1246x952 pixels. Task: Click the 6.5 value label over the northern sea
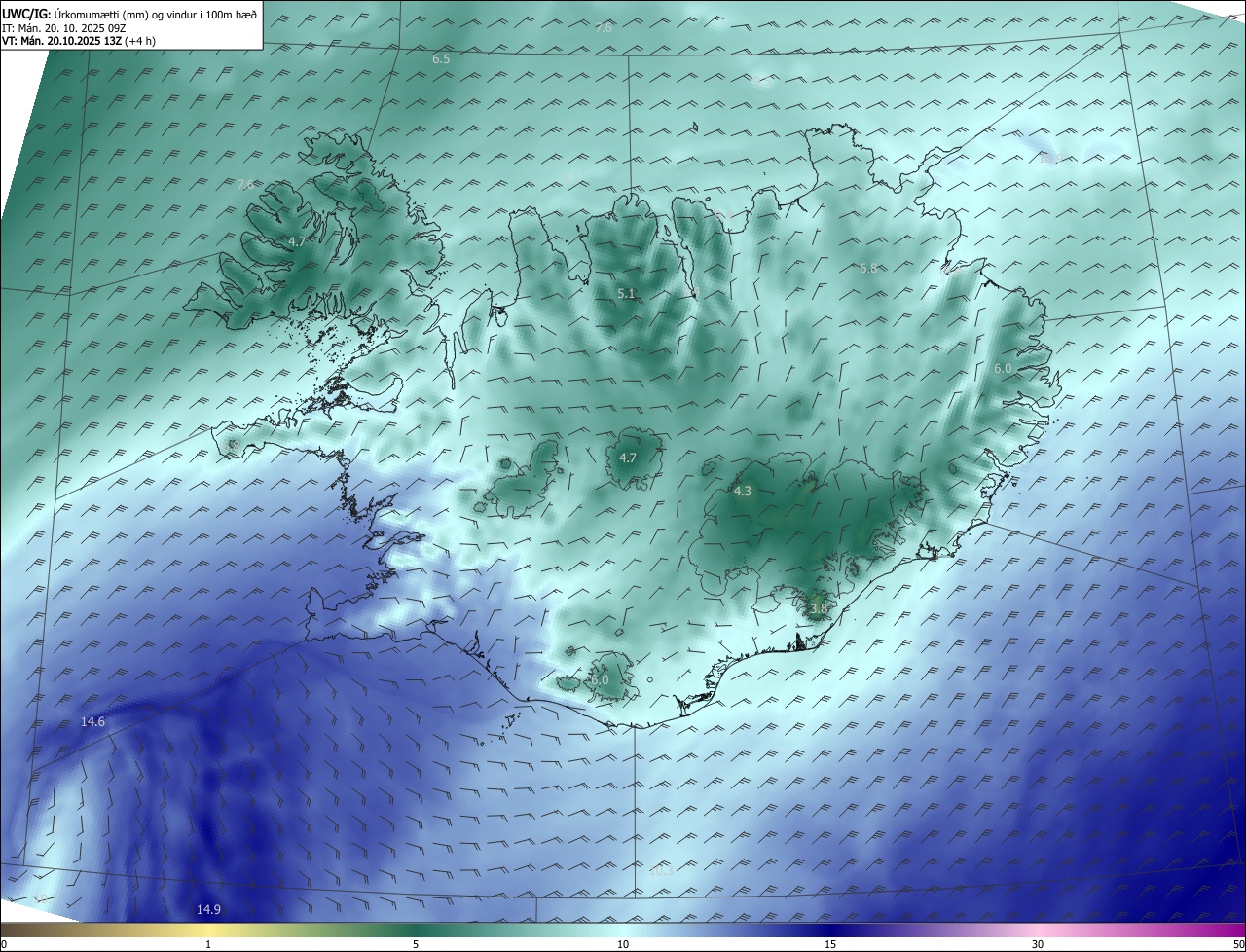(441, 59)
